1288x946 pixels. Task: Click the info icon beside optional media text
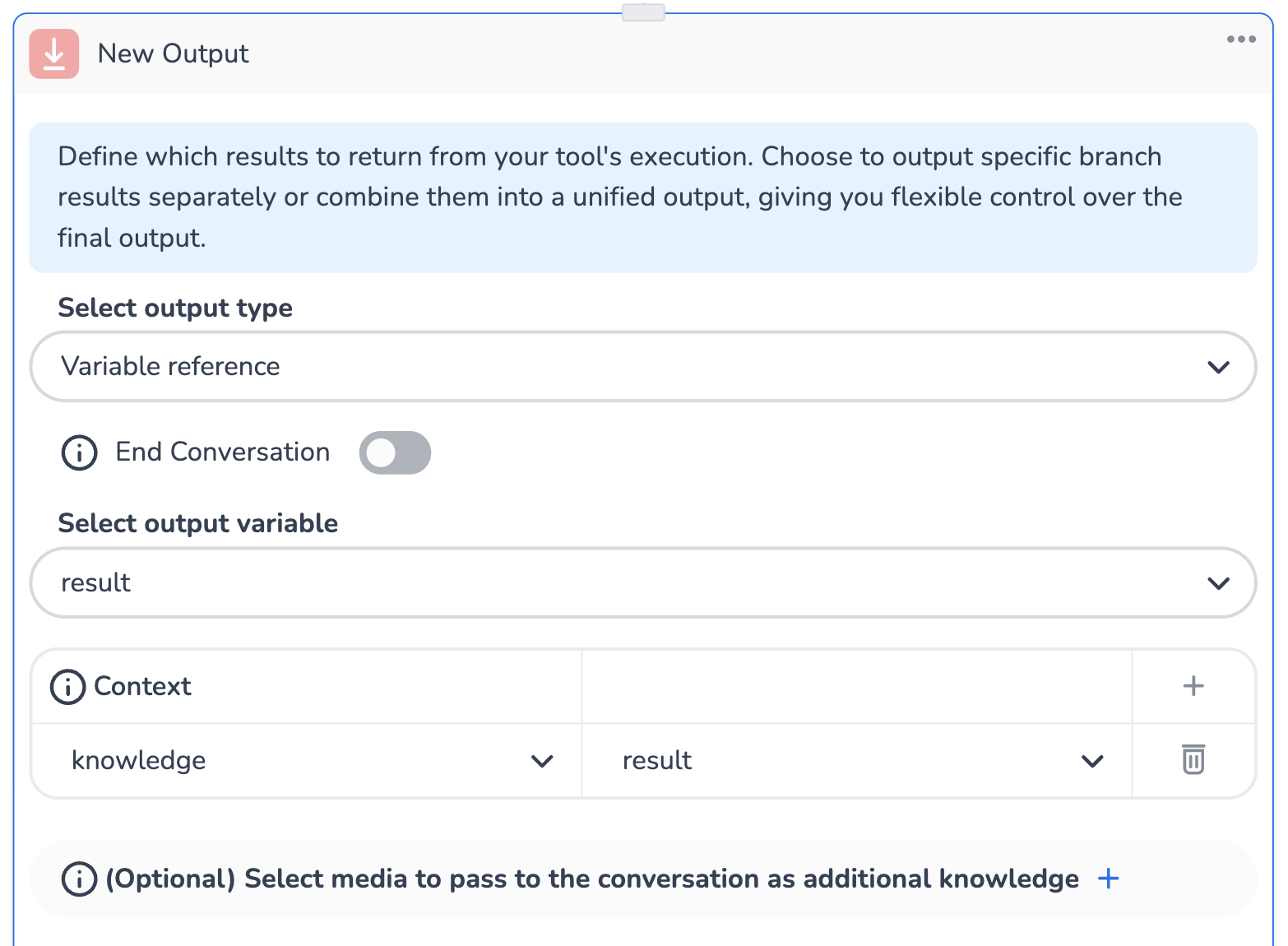pos(79,879)
